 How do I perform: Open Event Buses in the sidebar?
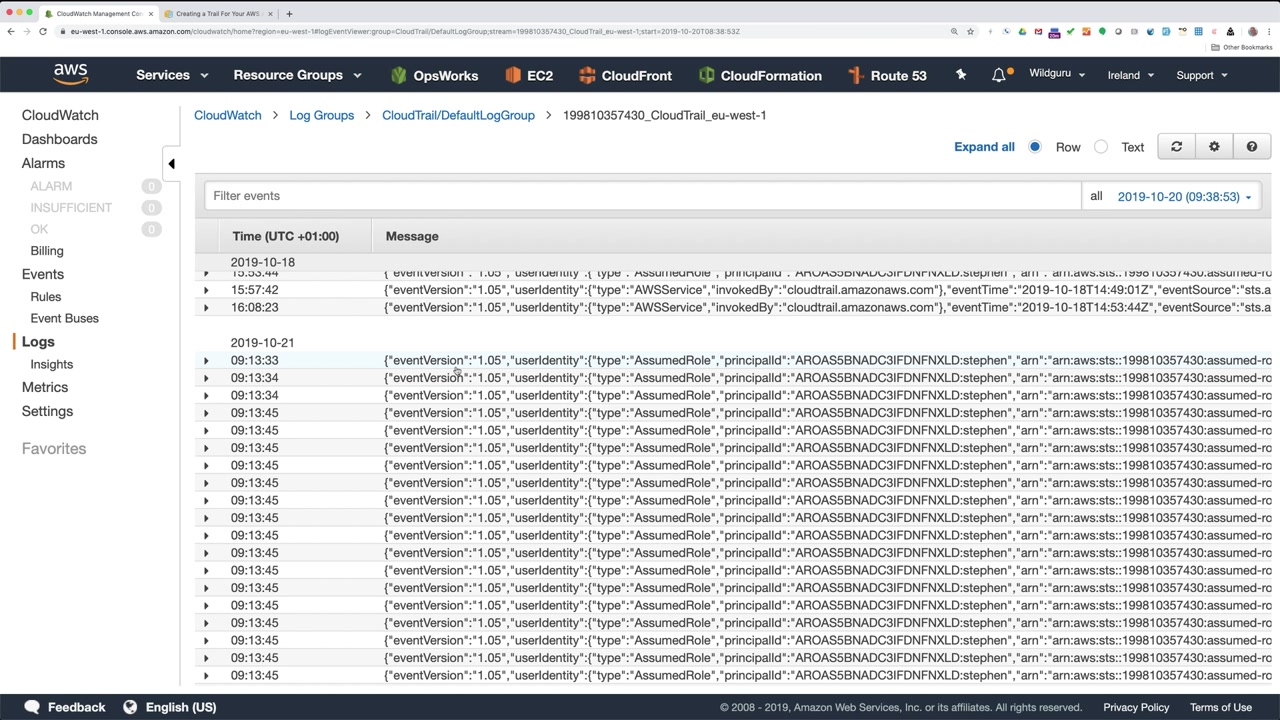(x=64, y=318)
